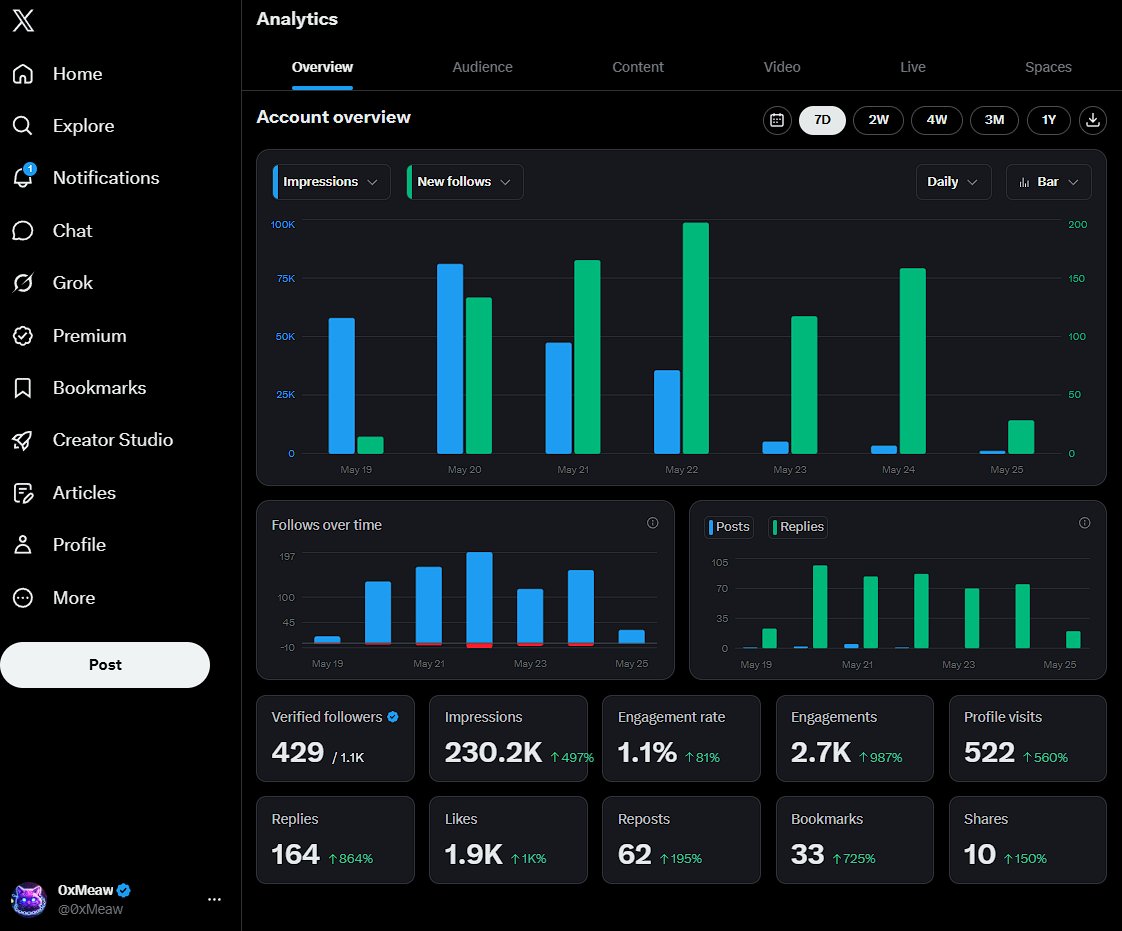1122x931 pixels.
Task: Click the 0xMeaw avatar picture
Action: (29, 900)
